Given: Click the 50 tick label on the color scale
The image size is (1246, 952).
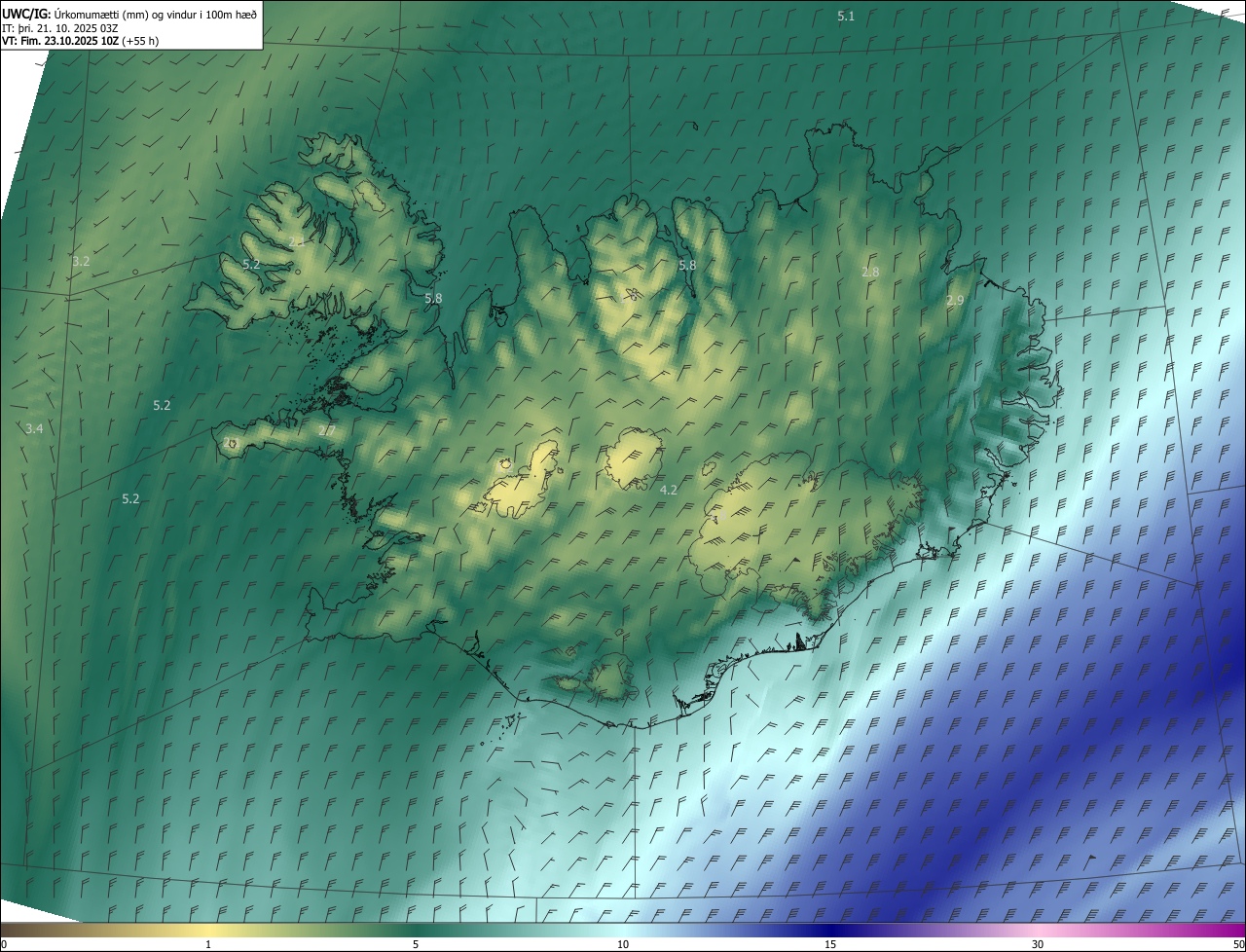Looking at the screenshot, I should 1238,944.
